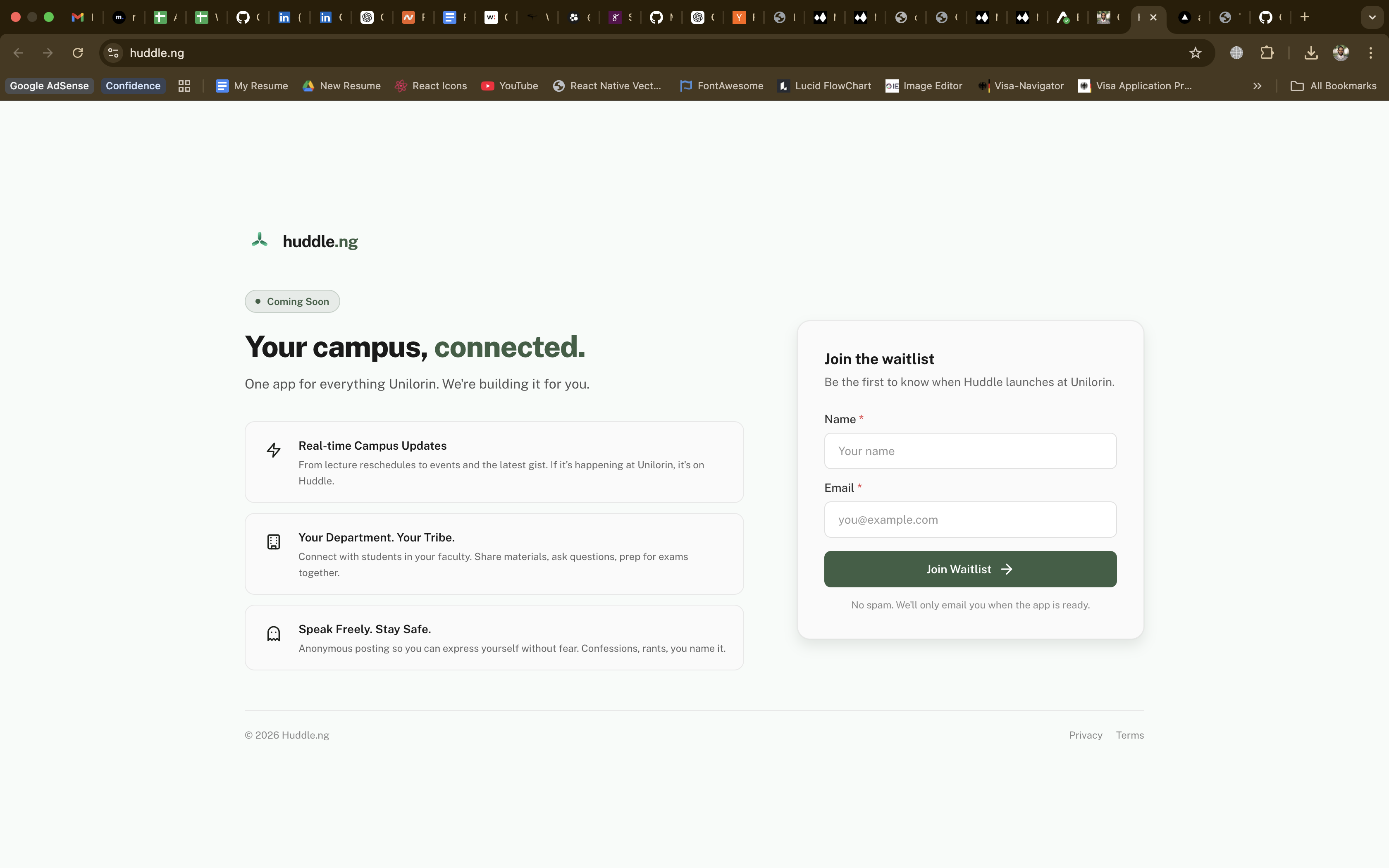Open the Chrome three-dot menu
The width and height of the screenshot is (1389, 868).
pos(1371,53)
